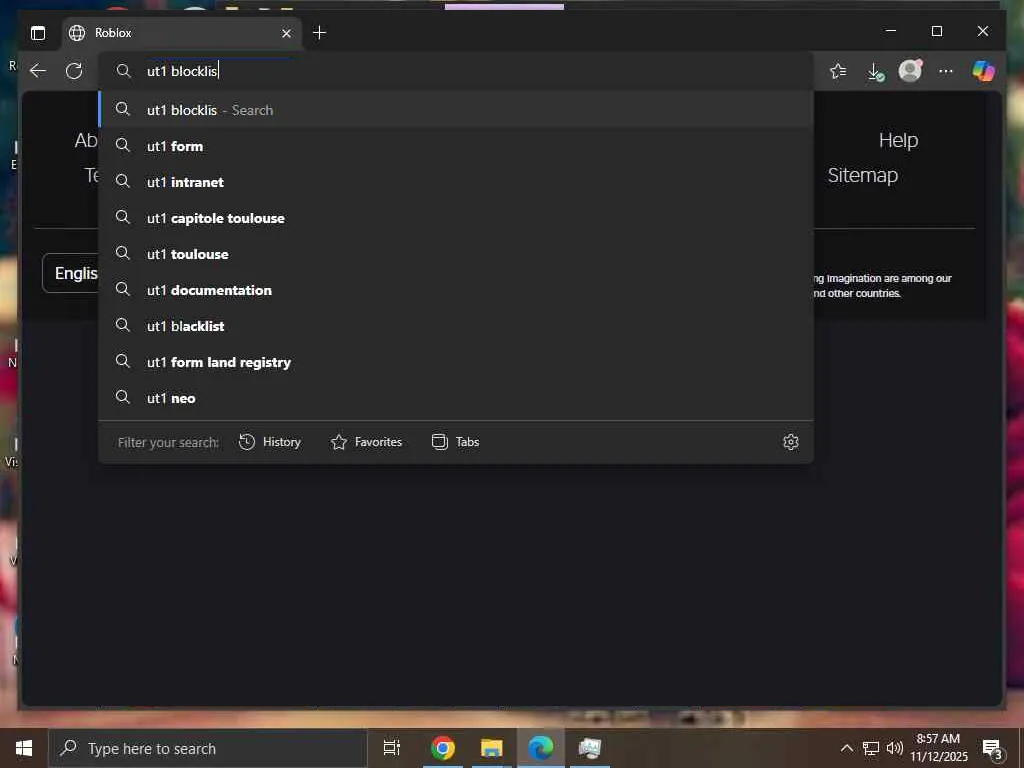This screenshot has width=1024, height=768.
Task: Select the Roblox tab
Action: click(182, 33)
